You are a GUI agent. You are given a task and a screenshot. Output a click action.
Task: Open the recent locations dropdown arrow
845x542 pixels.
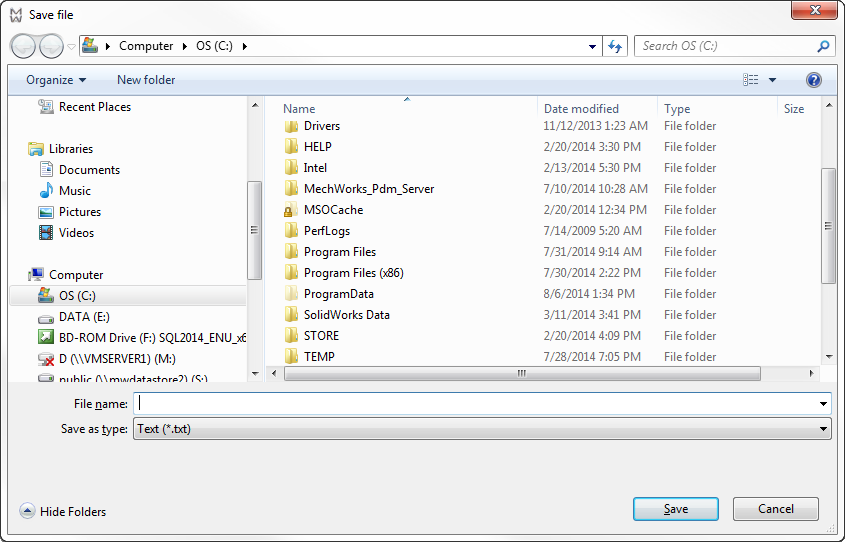[x=71, y=47]
